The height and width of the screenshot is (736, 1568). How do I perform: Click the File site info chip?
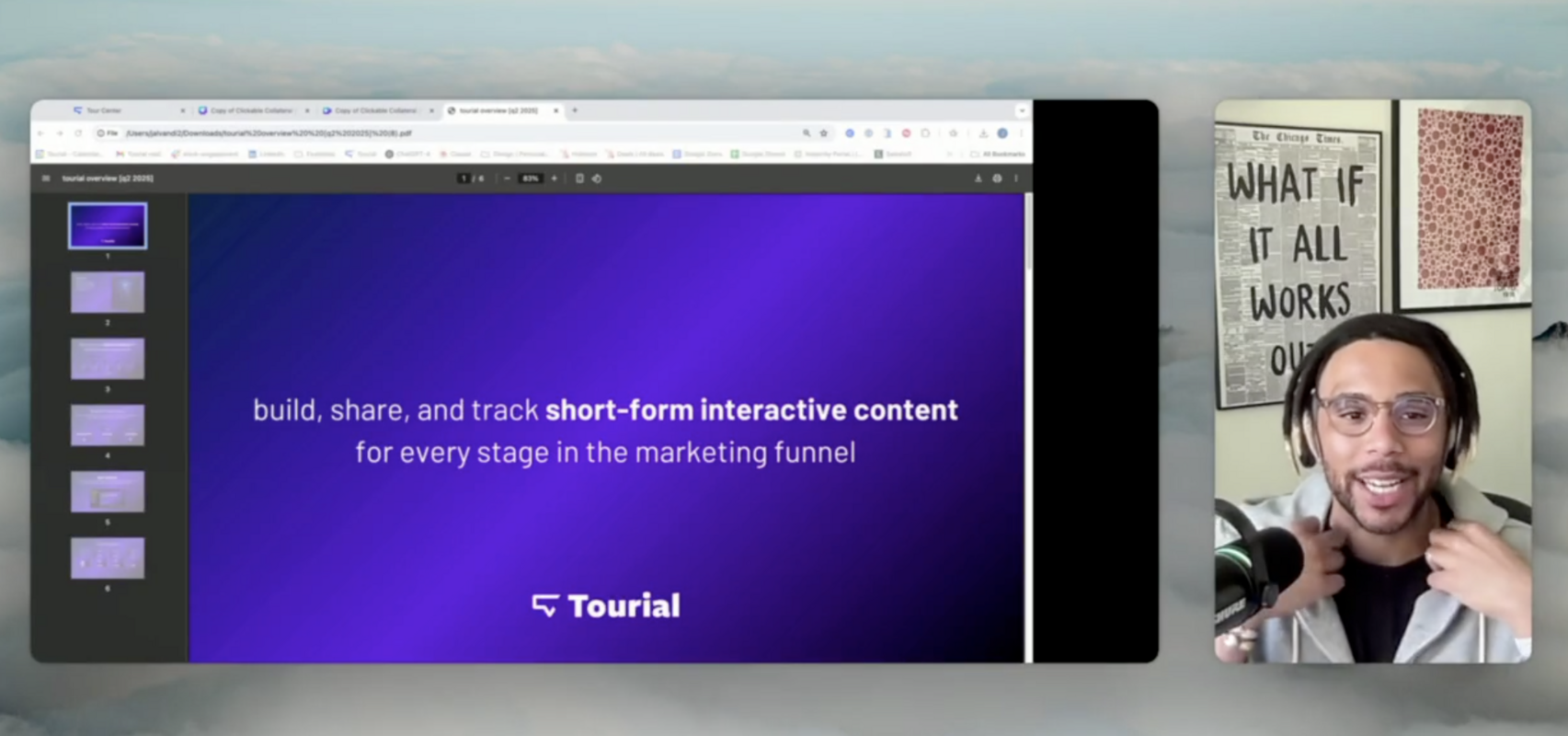(x=108, y=133)
